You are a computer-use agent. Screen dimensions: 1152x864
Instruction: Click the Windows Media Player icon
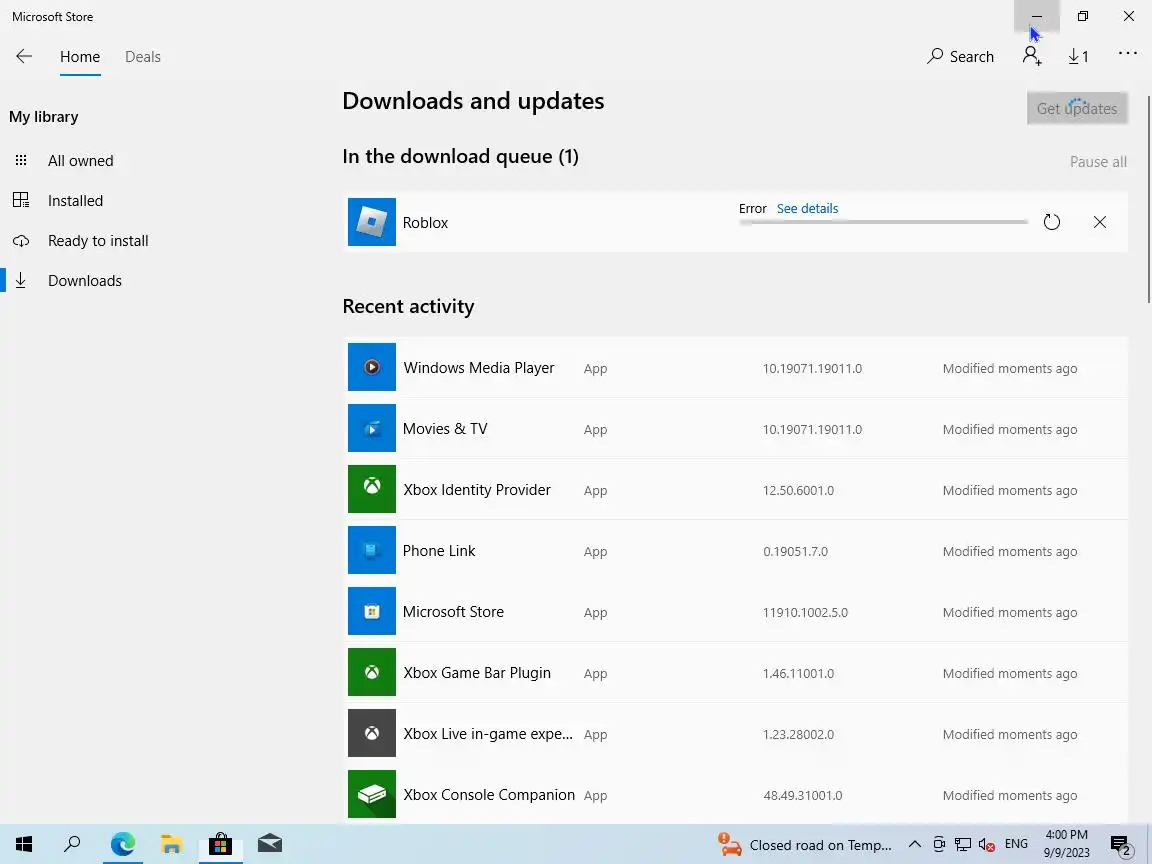[372, 367]
